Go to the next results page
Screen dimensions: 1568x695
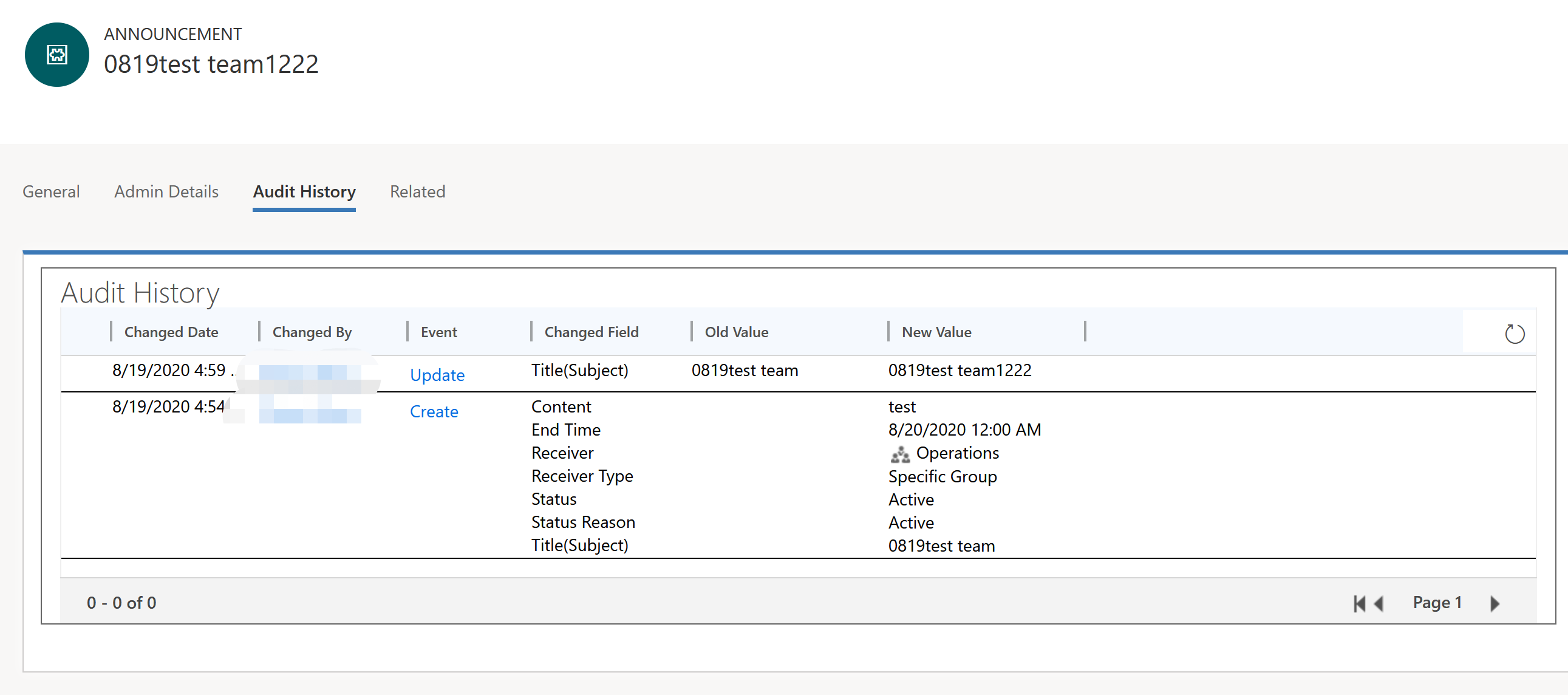click(x=1495, y=603)
